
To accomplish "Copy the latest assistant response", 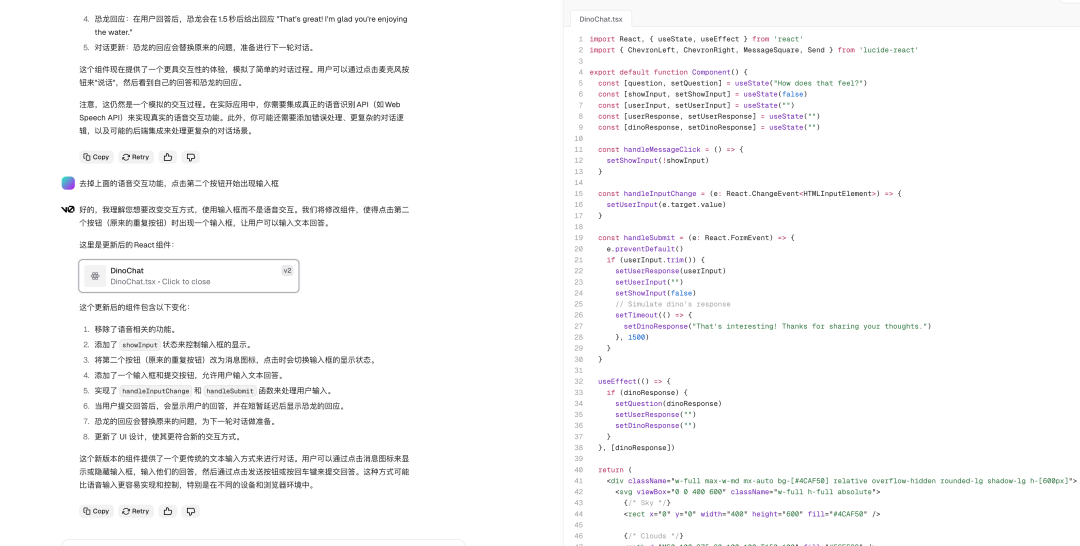I will pos(96,511).
